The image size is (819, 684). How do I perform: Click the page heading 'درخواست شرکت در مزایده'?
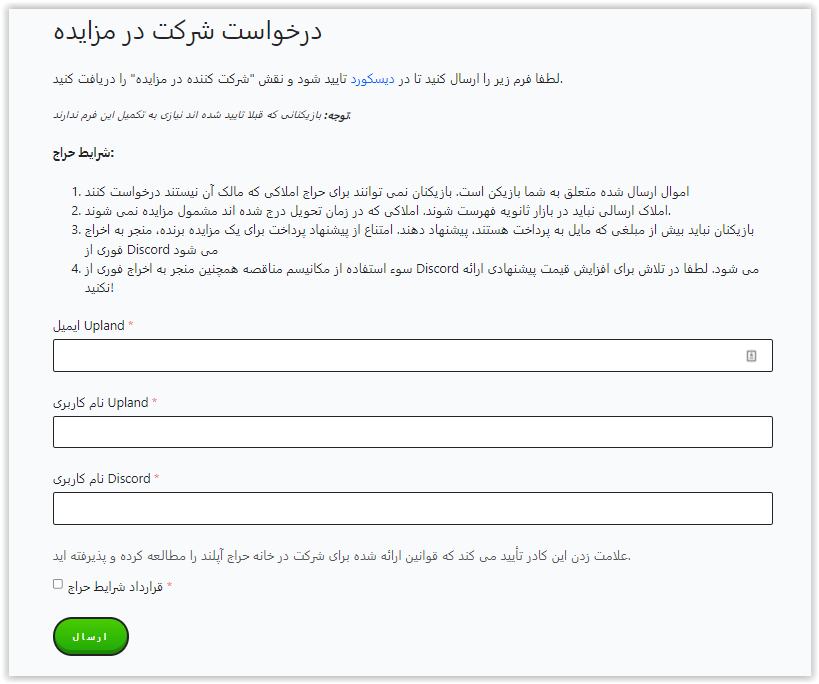pyautogui.click(x=187, y=31)
